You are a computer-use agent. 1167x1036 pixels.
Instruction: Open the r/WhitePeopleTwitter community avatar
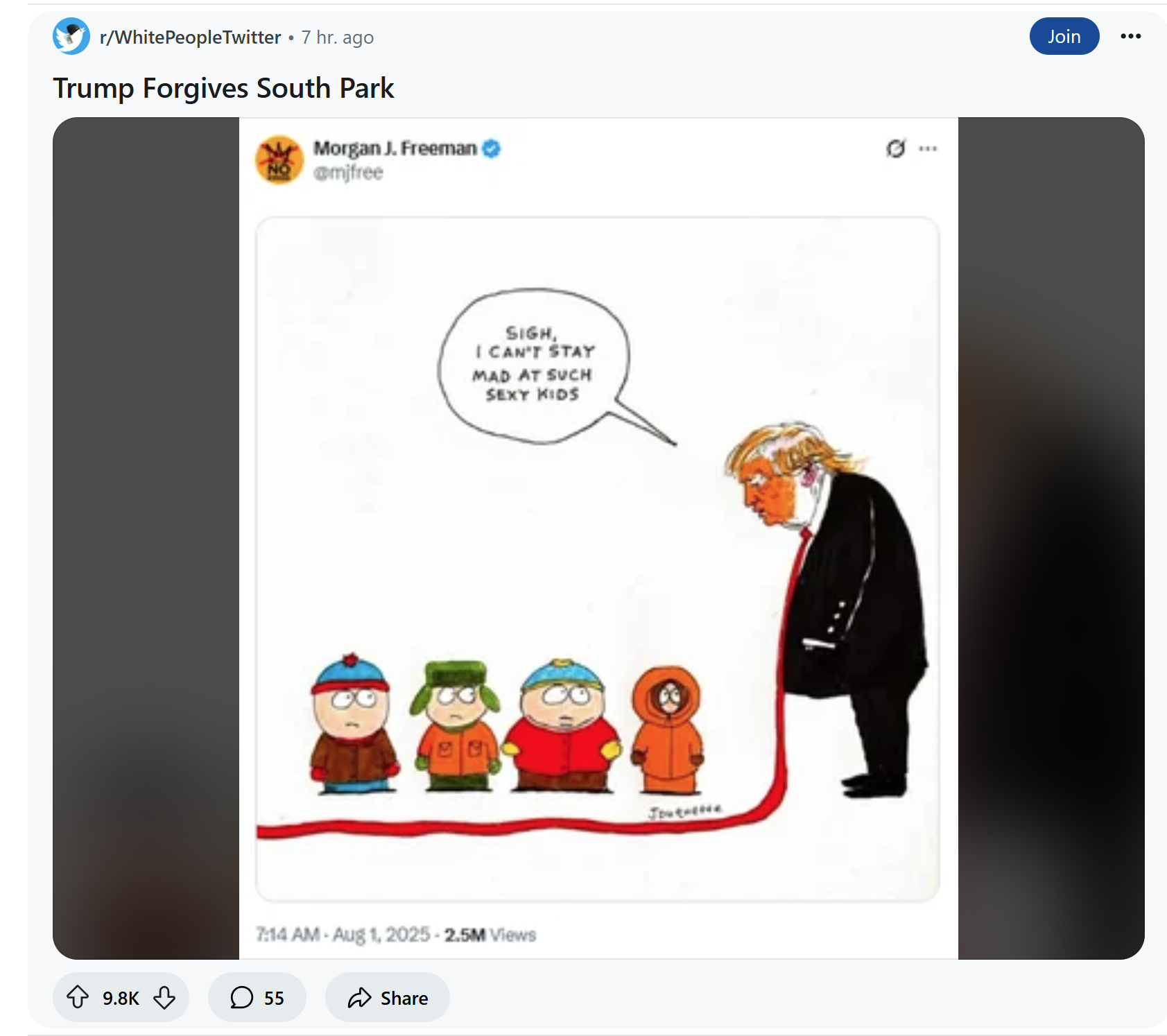[71, 36]
